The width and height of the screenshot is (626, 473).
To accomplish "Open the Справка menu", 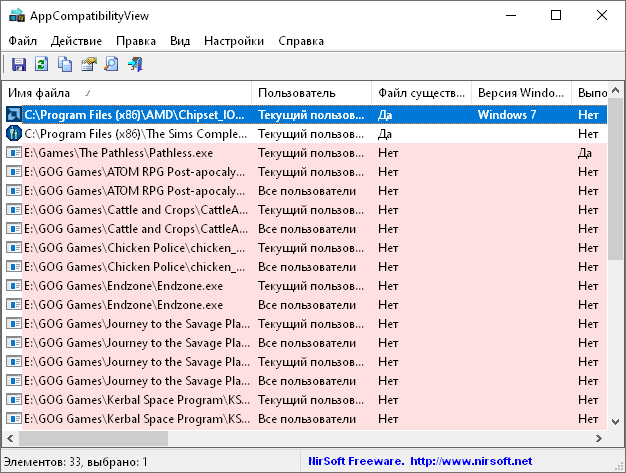I will 301,41.
